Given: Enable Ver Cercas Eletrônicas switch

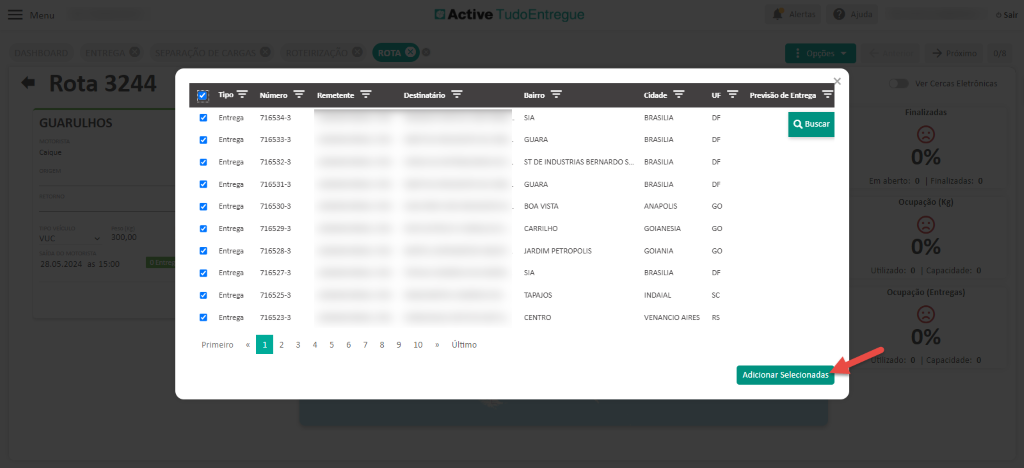Looking at the screenshot, I should tap(901, 83).
